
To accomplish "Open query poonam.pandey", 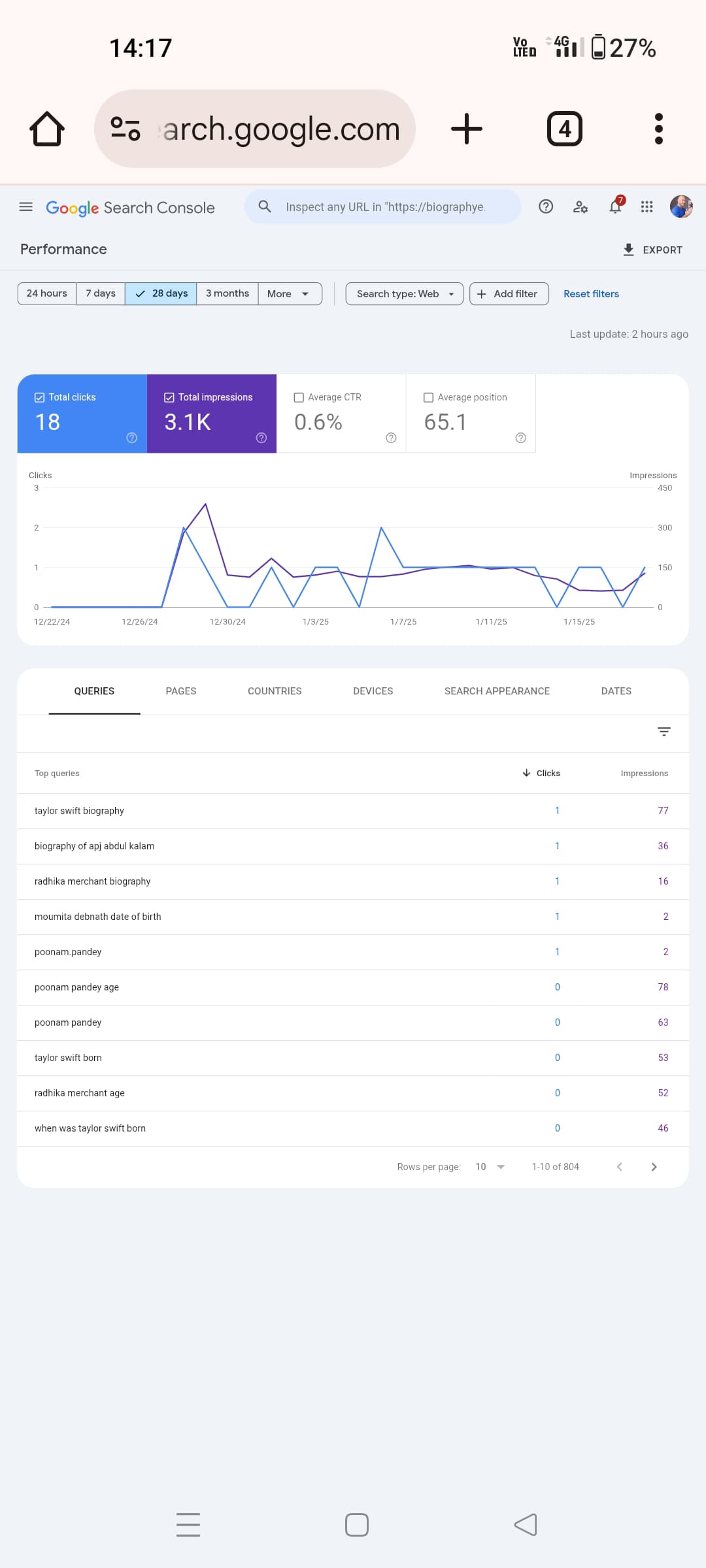I will [353, 952].
